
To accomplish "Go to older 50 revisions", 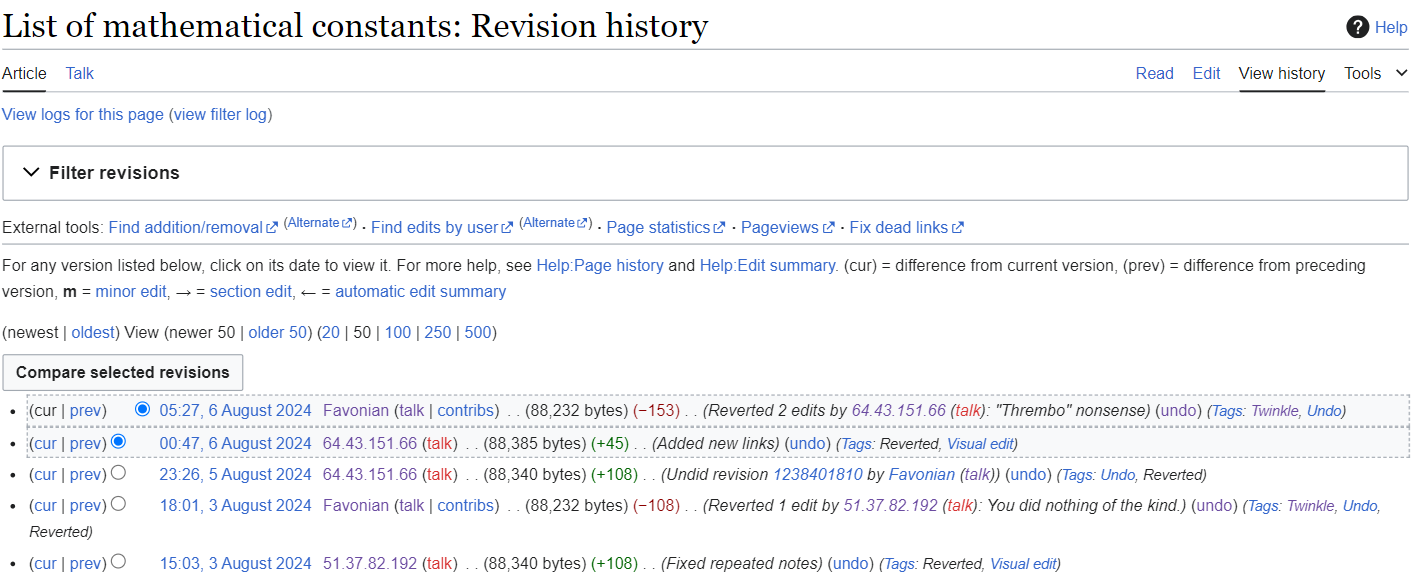I will click(277, 332).
